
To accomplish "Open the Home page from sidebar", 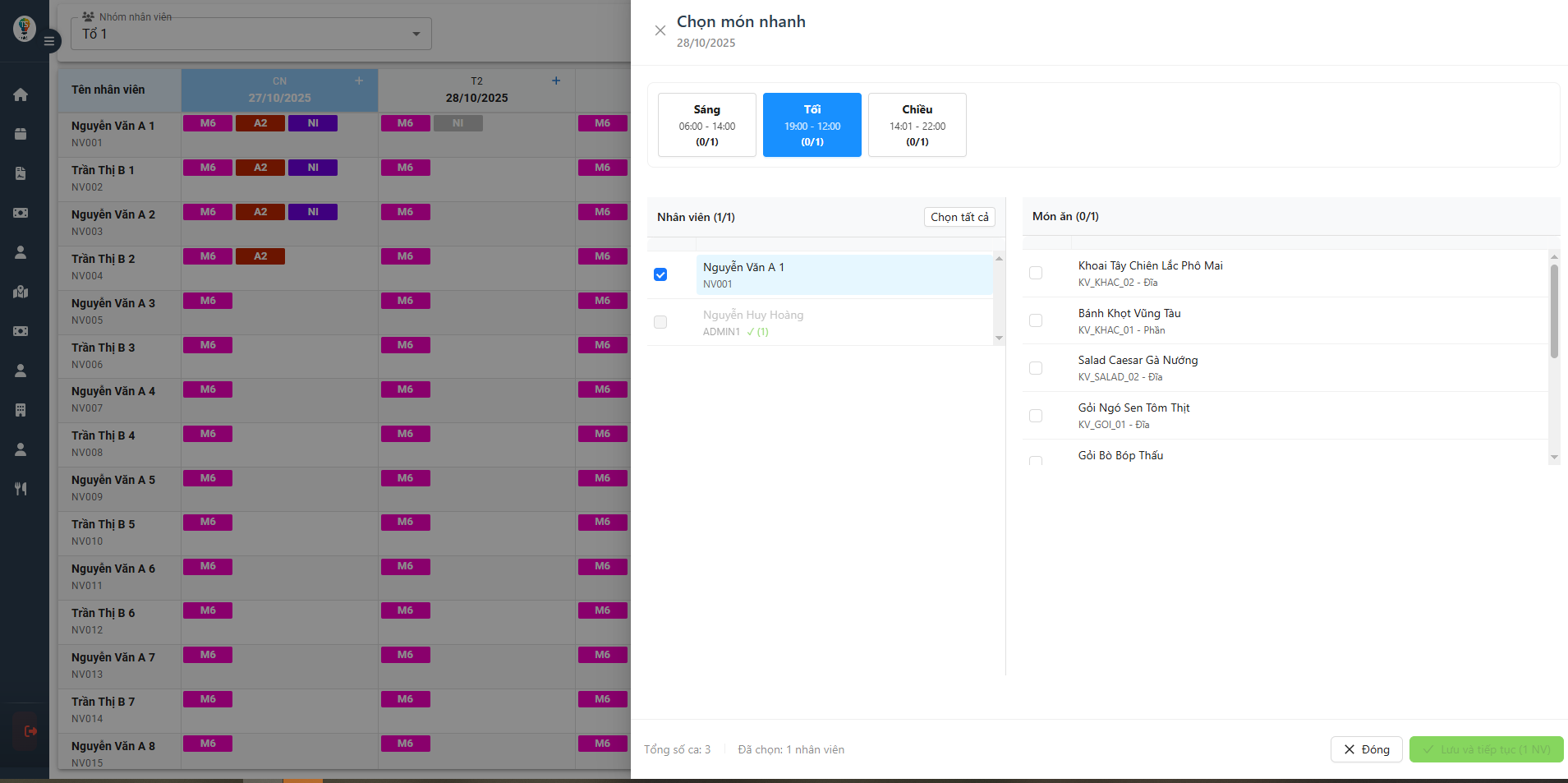I will click(21, 94).
